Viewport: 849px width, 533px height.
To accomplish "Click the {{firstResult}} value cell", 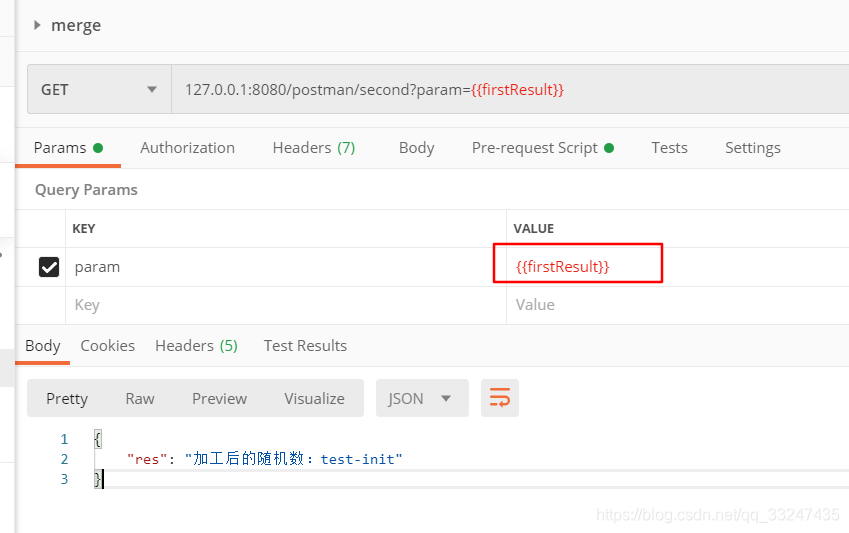I will click(677, 267).
